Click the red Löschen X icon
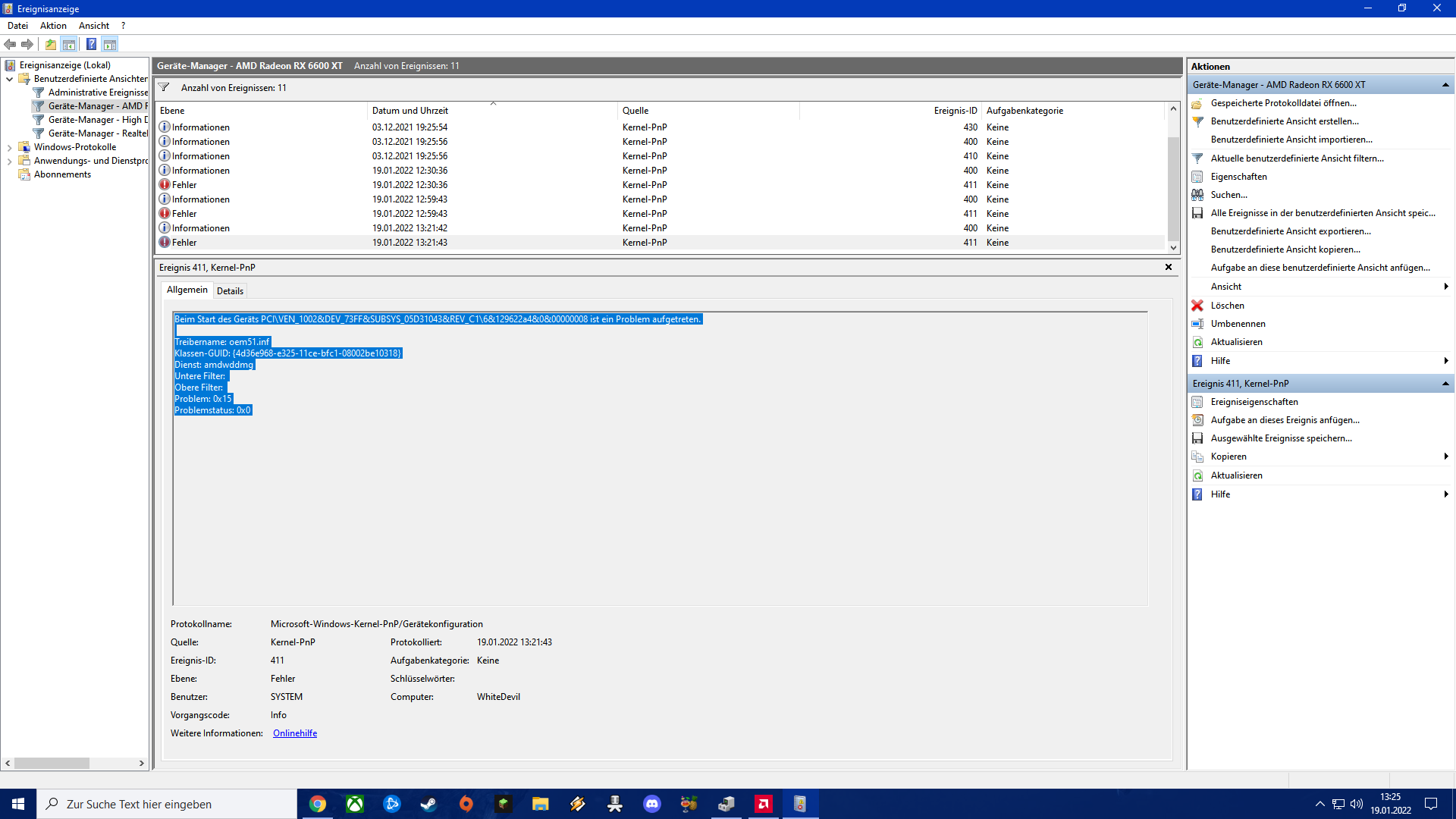 coord(1197,306)
